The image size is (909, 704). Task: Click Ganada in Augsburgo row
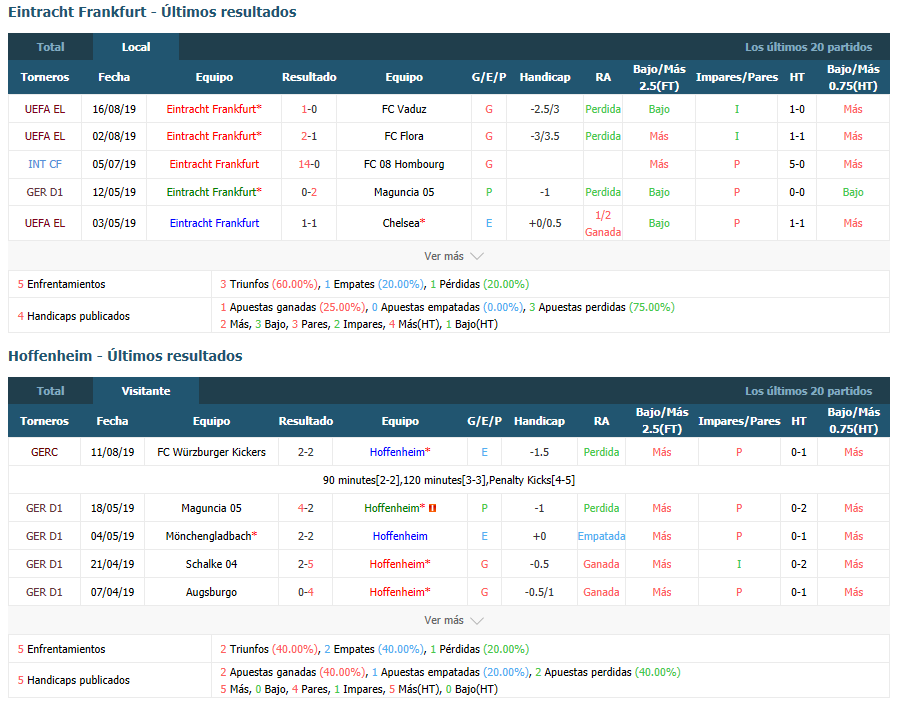click(601, 592)
